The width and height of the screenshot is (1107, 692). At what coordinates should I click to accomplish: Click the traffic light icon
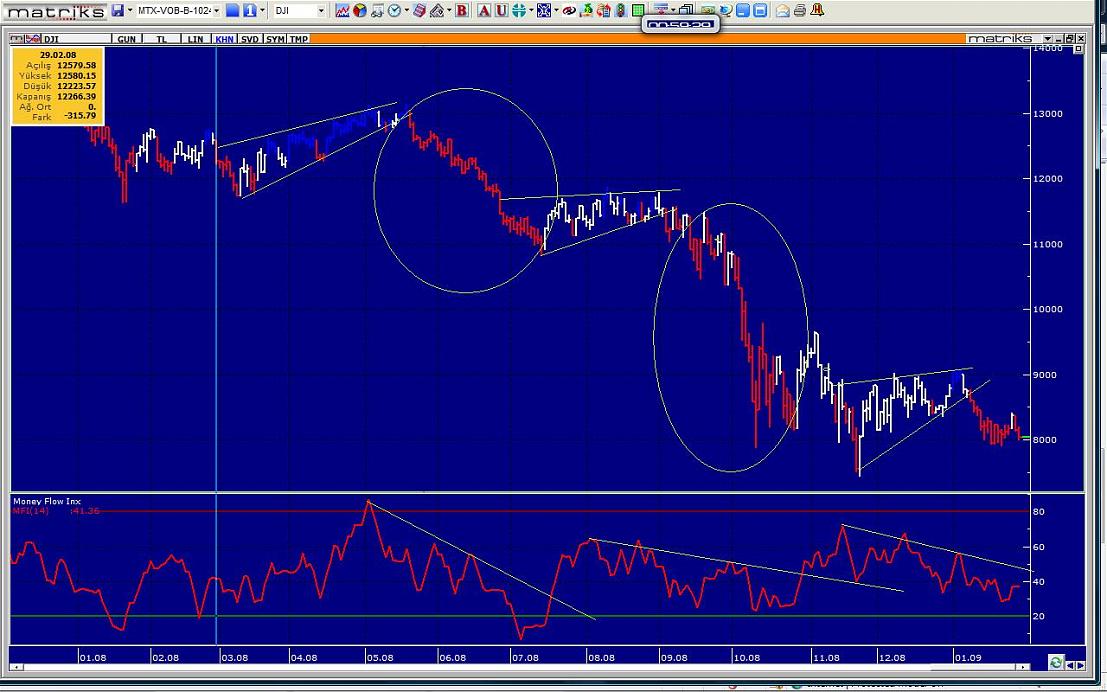click(620, 10)
